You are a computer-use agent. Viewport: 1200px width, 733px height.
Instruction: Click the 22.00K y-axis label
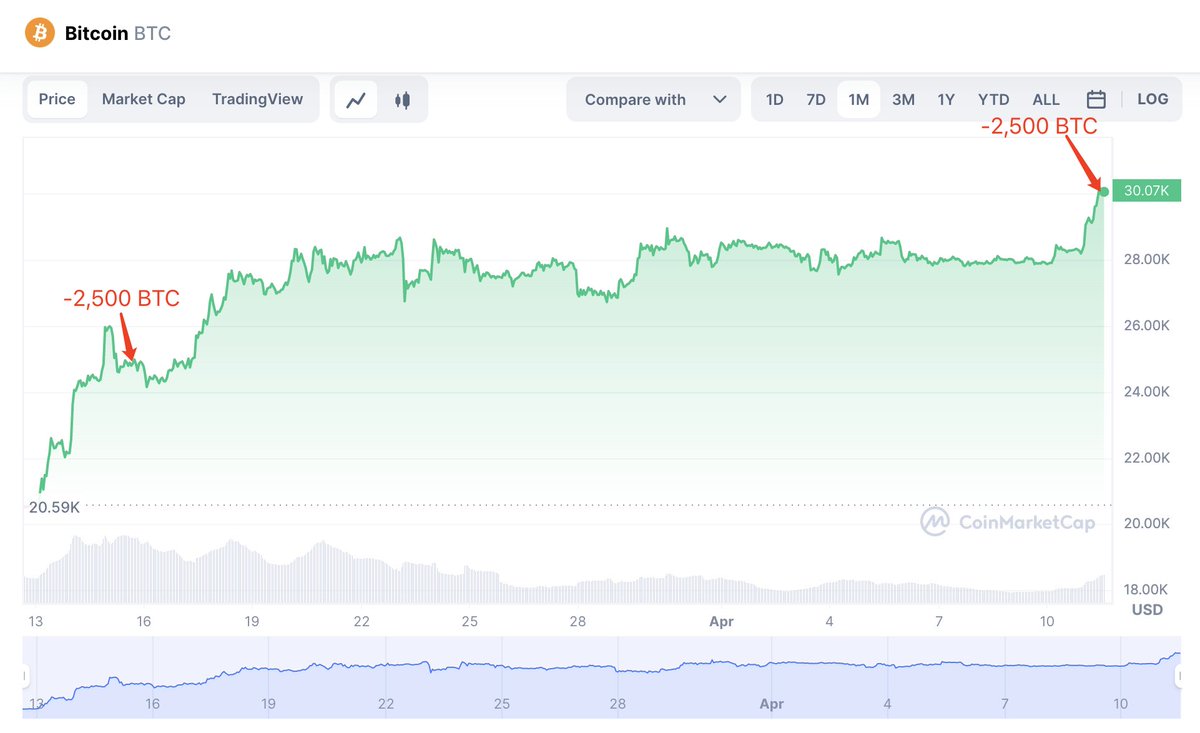pyautogui.click(x=1147, y=457)
